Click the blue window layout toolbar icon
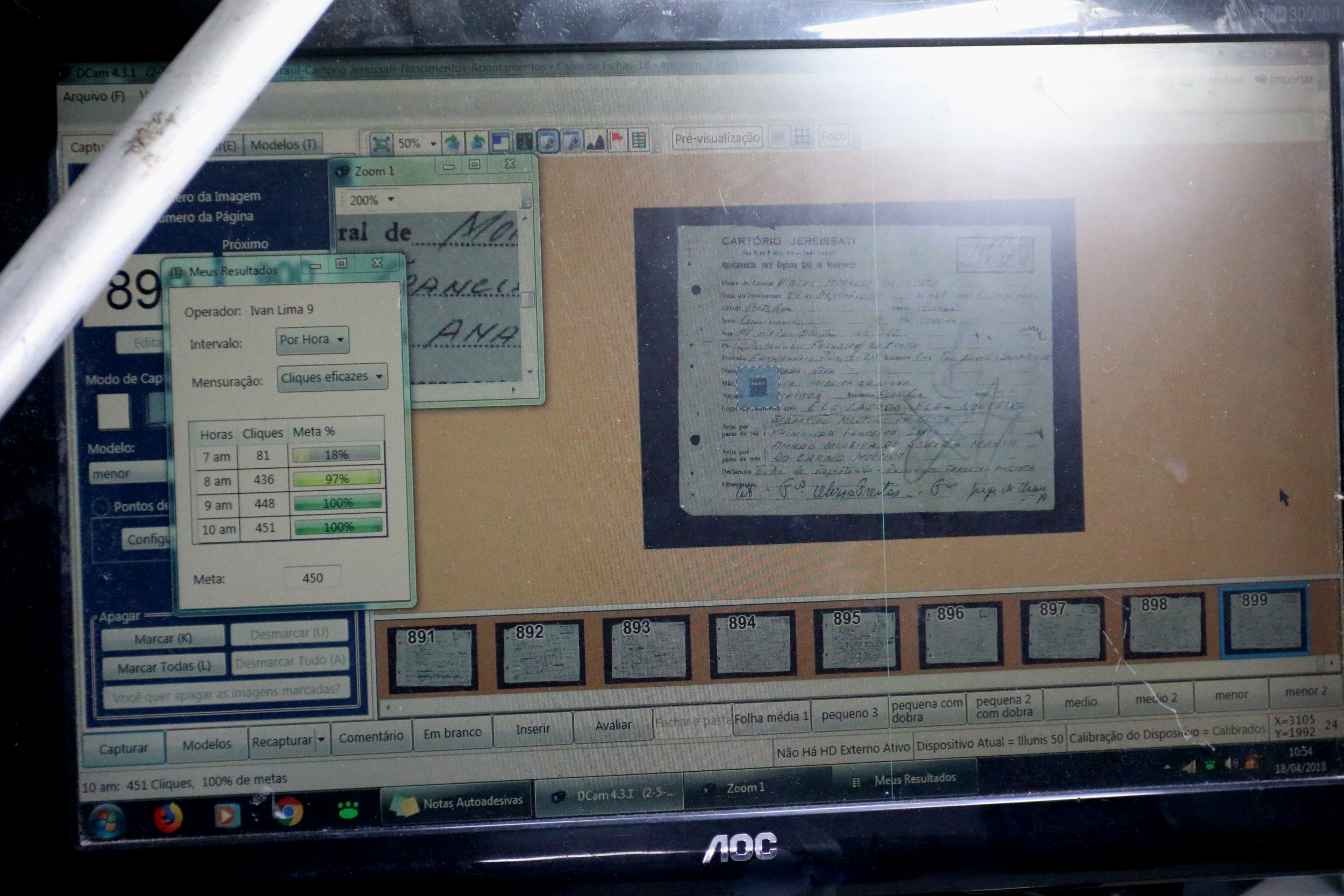This screenshot has width=1344, height=896. coord(501,142)
